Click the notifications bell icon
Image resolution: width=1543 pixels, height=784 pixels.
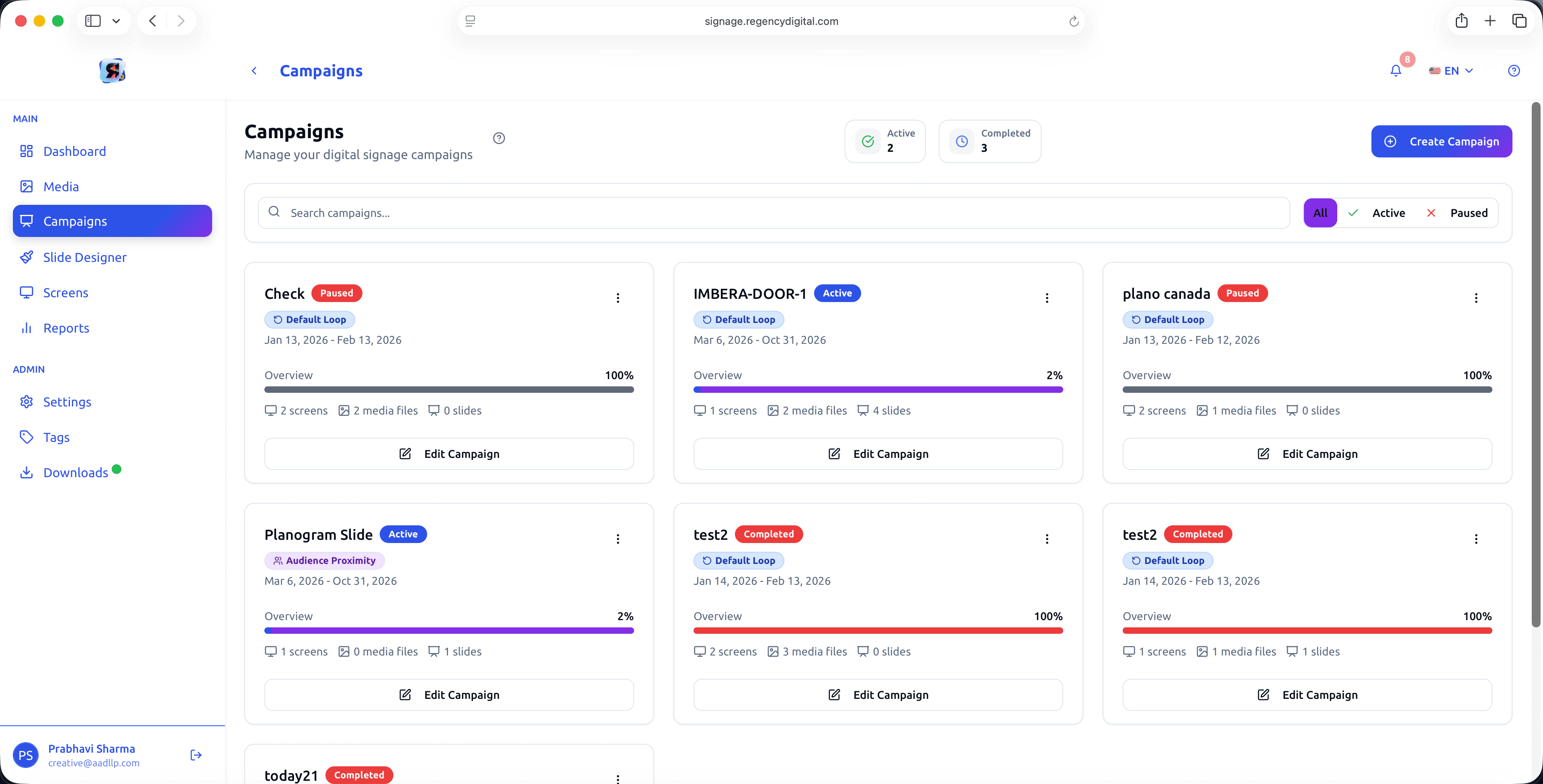1396,71
